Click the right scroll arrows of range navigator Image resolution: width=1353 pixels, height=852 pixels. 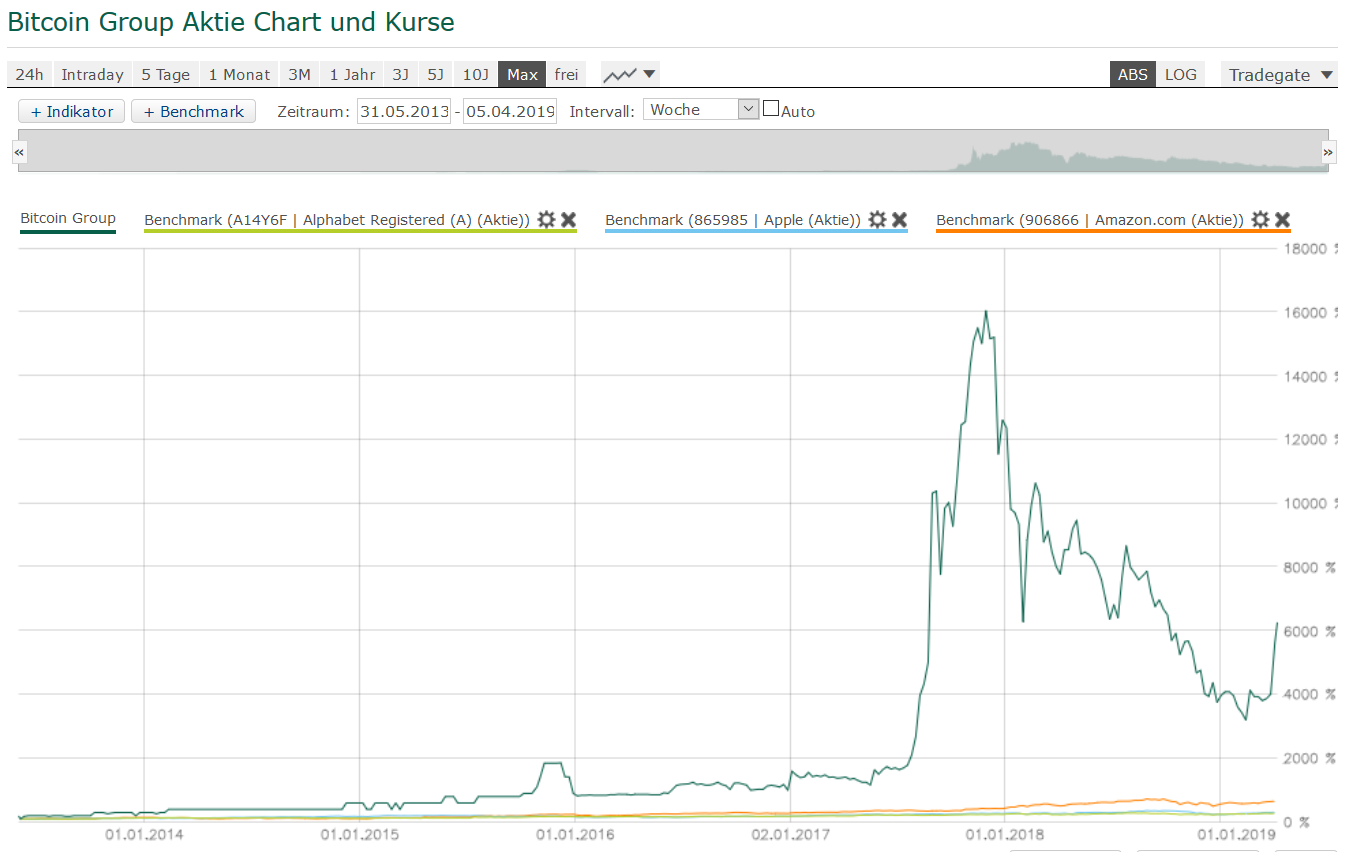1328,151
